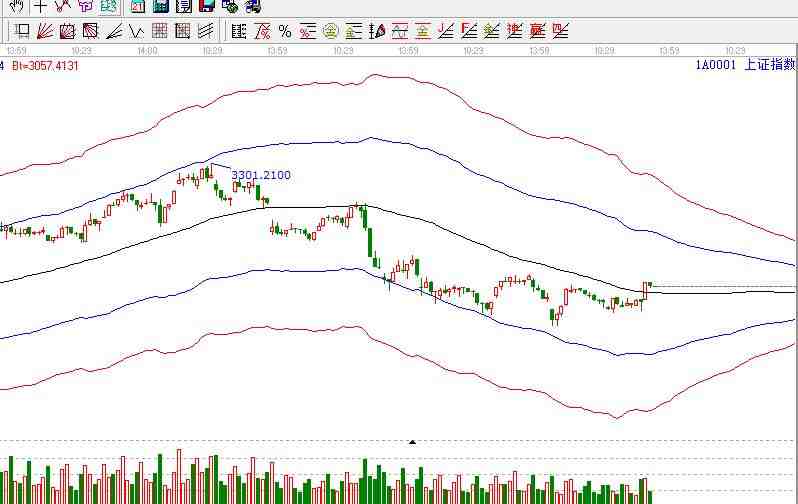Select the black speed-lines fan tool

coord(113,31)
